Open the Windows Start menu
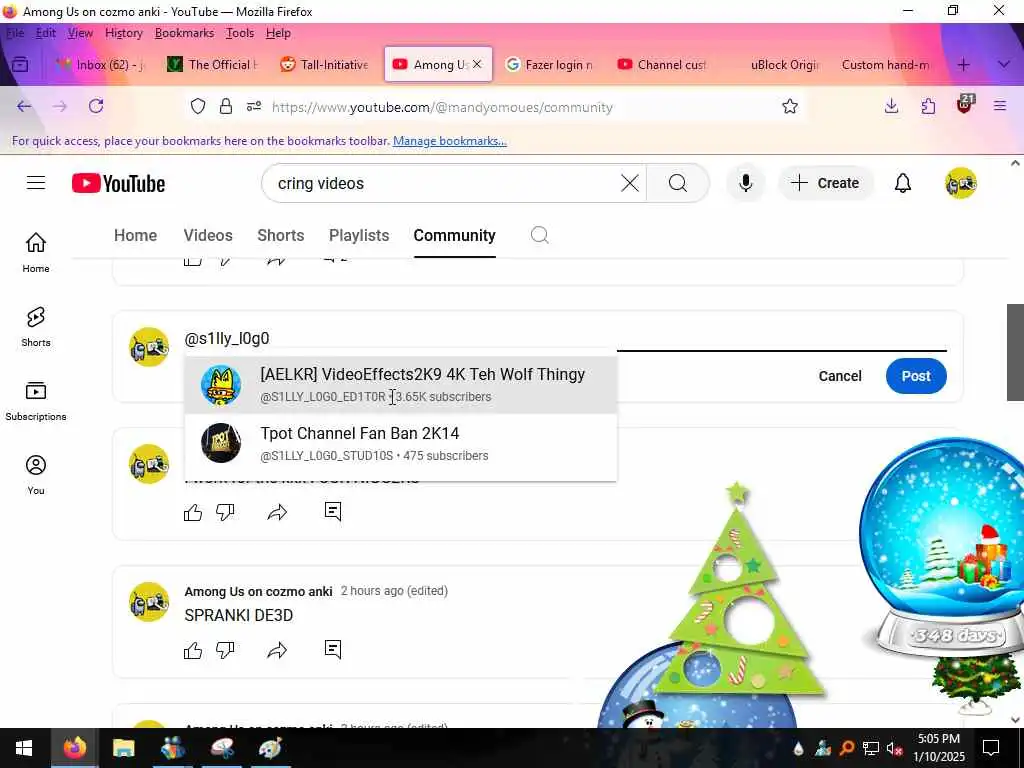This screenshot has width=1024, height=768. click(24, 748)
